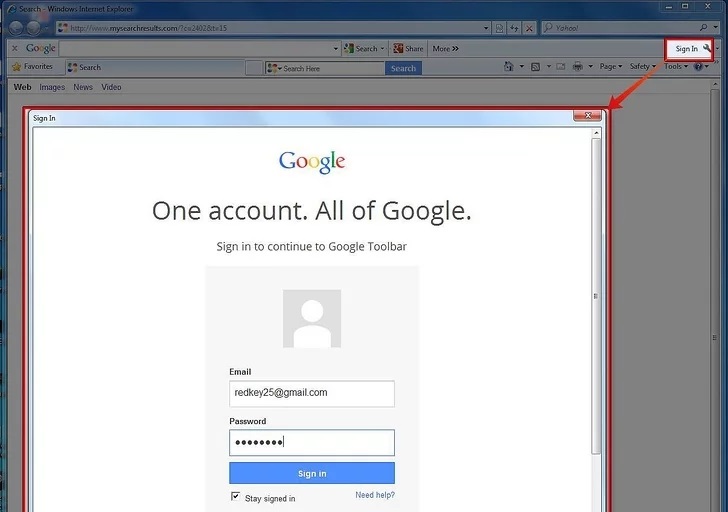728x512 pixels.
Task: Expand the Google Toolbar search box dropdown
Action: tap(336, 49)
